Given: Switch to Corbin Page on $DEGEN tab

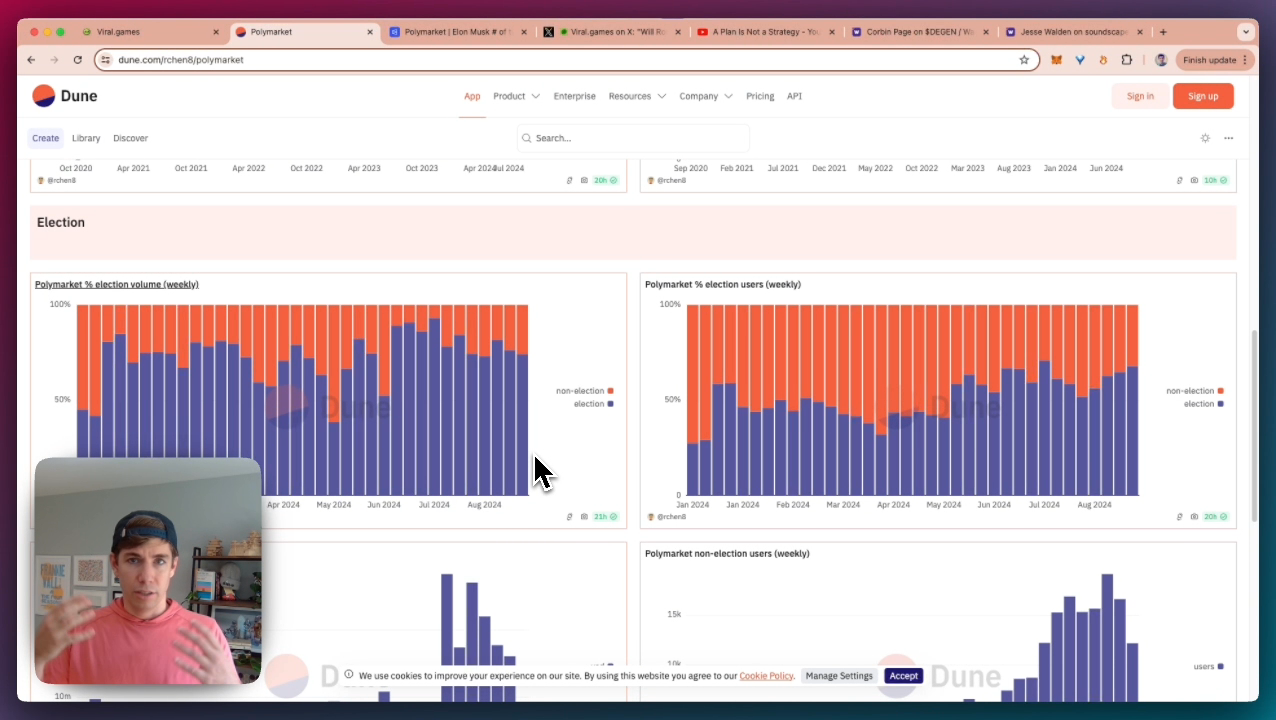Looking at the screenshot, I should (x=919, y=32).
